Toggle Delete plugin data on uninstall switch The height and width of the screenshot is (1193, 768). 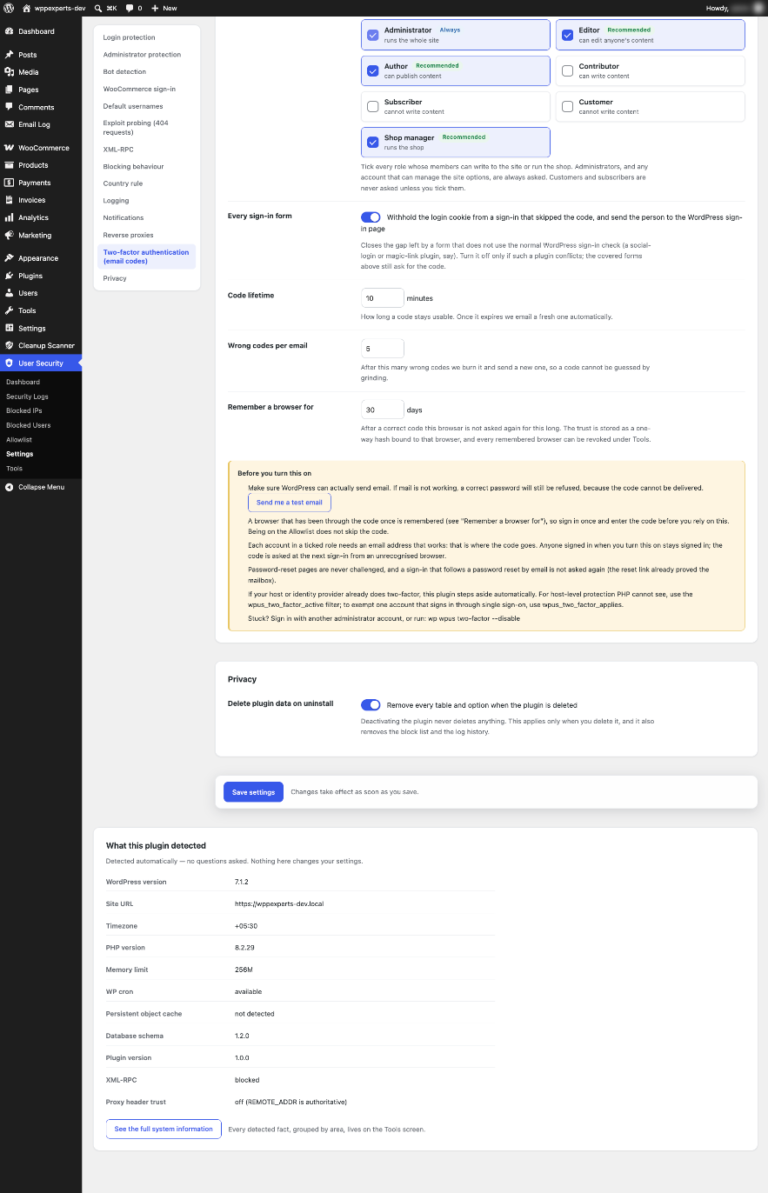pos(371,705)
